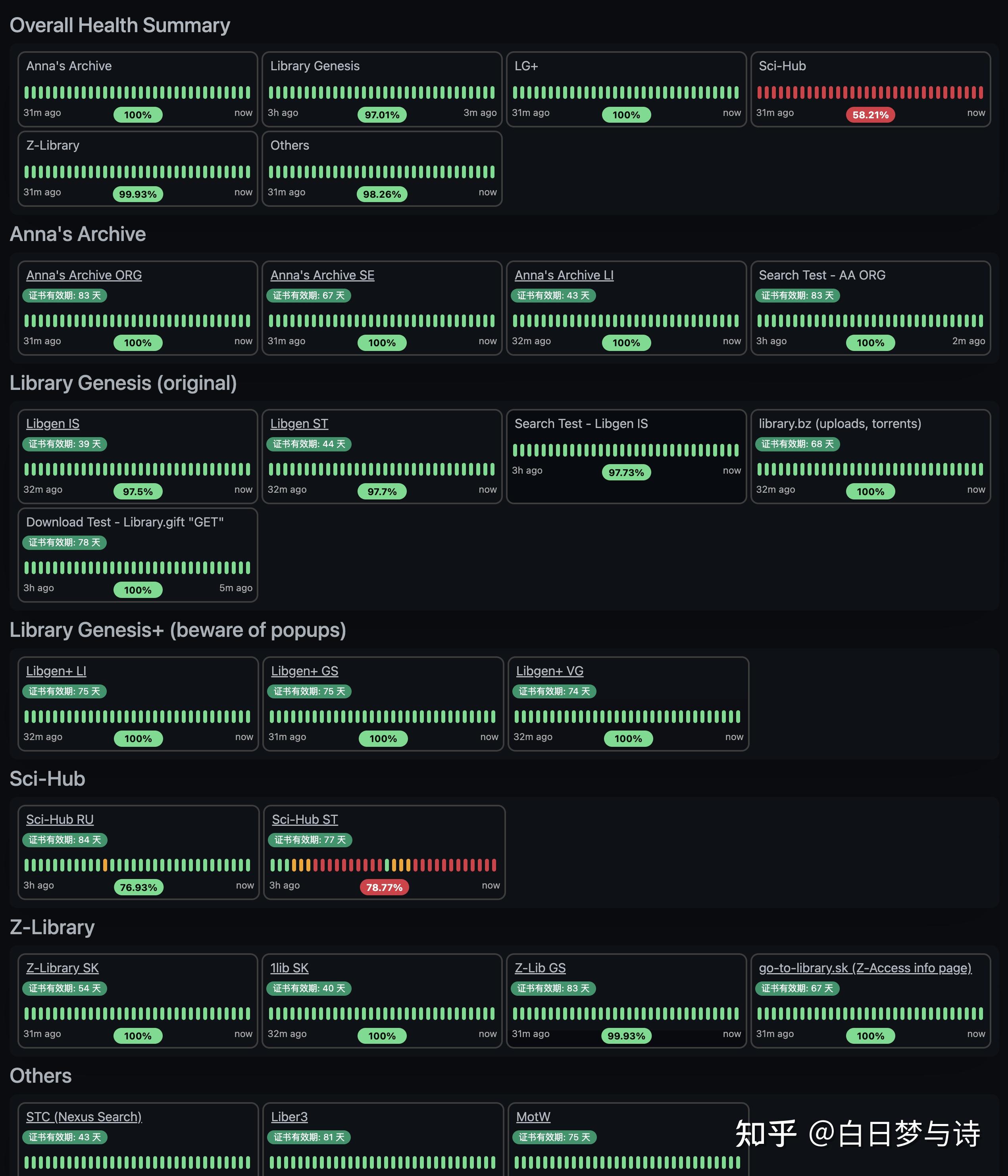The height and width of the screenshot is (1176, 1008).
Task: Open the Z-Library SK link
Action: 62,968
